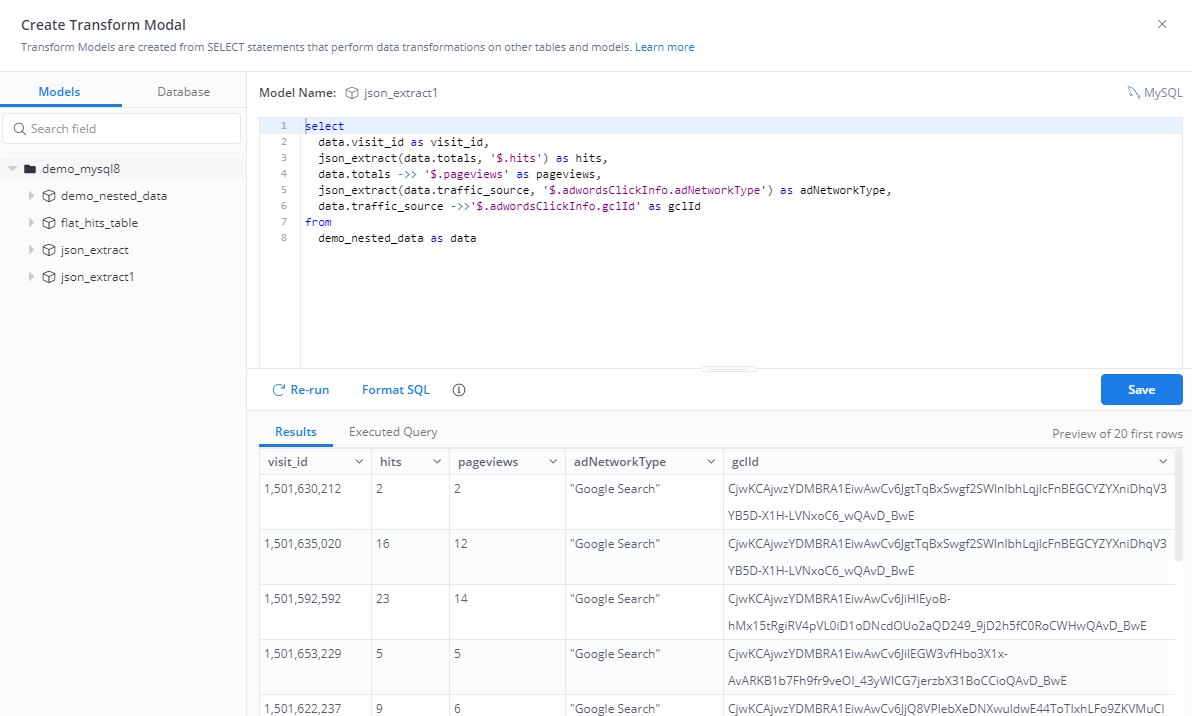Select the Results tab
The height and width of the screenshot is (716, 1192).
pos(295,431)
